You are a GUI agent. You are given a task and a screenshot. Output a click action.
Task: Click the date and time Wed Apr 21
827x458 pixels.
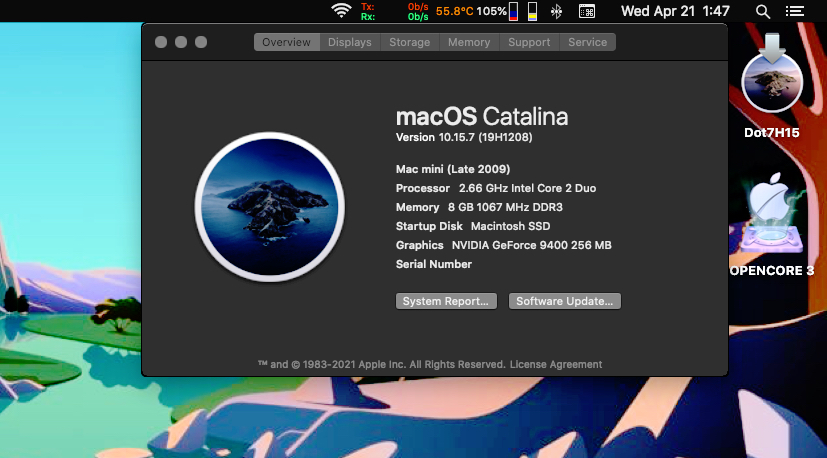coord(675,11)
